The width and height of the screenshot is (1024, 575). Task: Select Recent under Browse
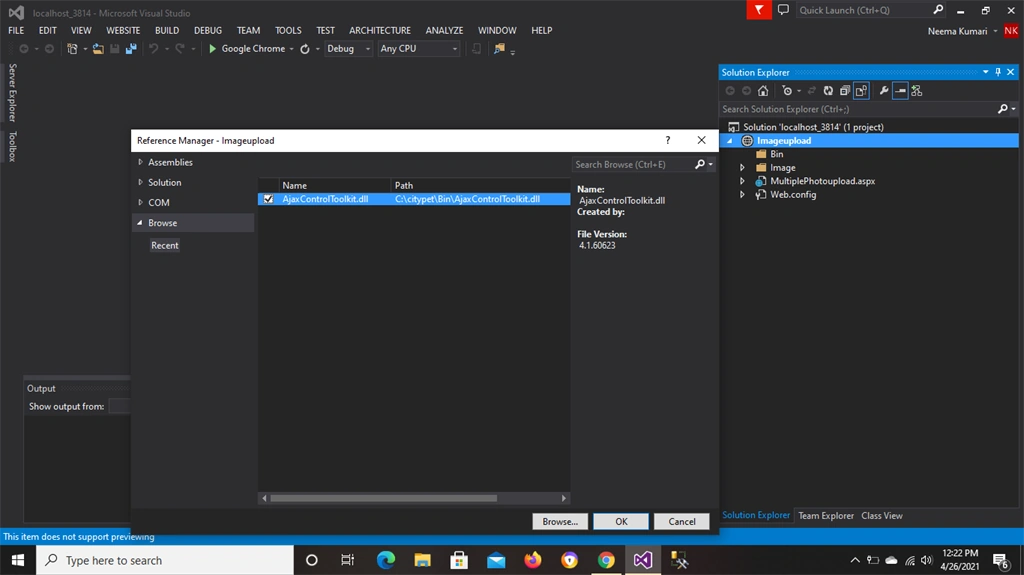pyautogui.click(x=165, y=246)
